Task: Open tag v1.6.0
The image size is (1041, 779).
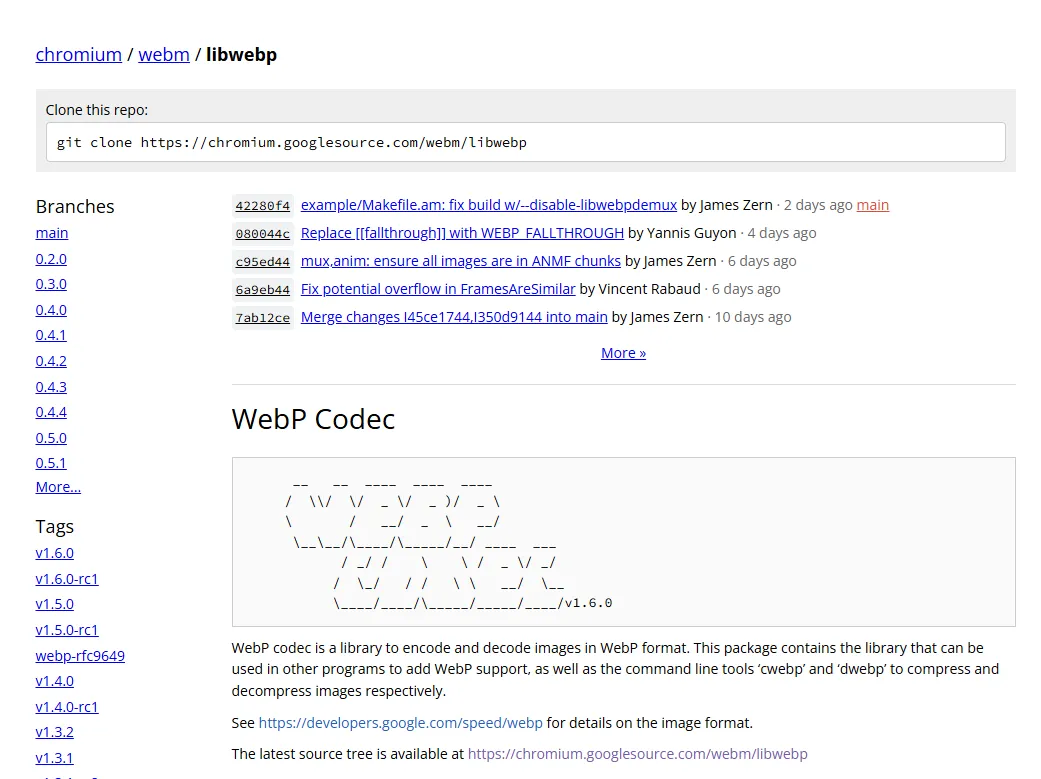Action: pos(54,553)
